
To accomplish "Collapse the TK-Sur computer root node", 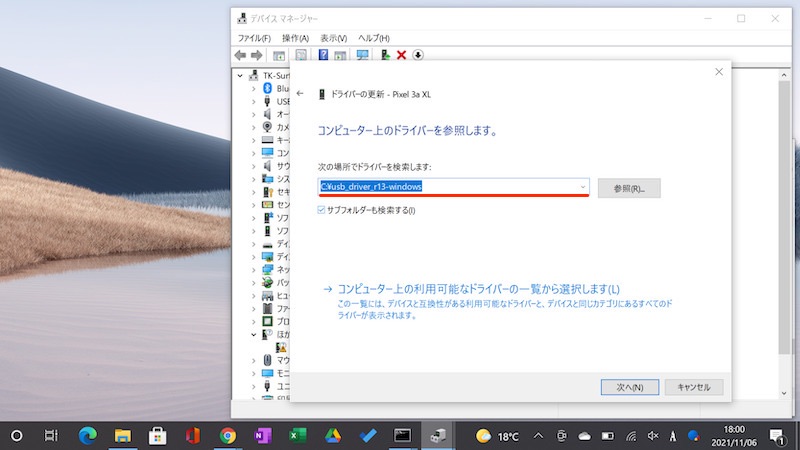I will (x=240, y=75).
